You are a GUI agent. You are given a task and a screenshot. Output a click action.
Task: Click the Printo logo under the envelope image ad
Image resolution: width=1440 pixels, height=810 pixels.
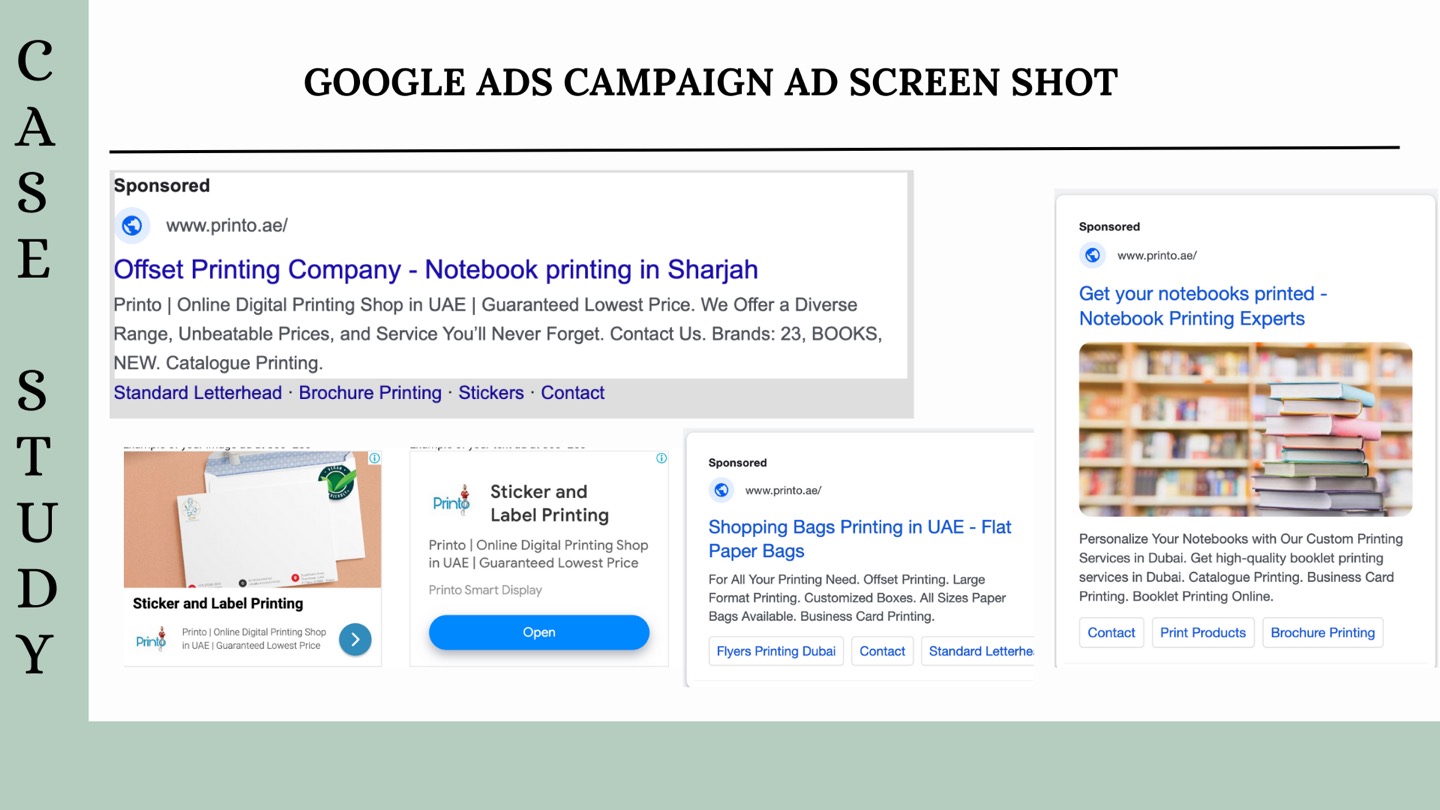(151, 639)
